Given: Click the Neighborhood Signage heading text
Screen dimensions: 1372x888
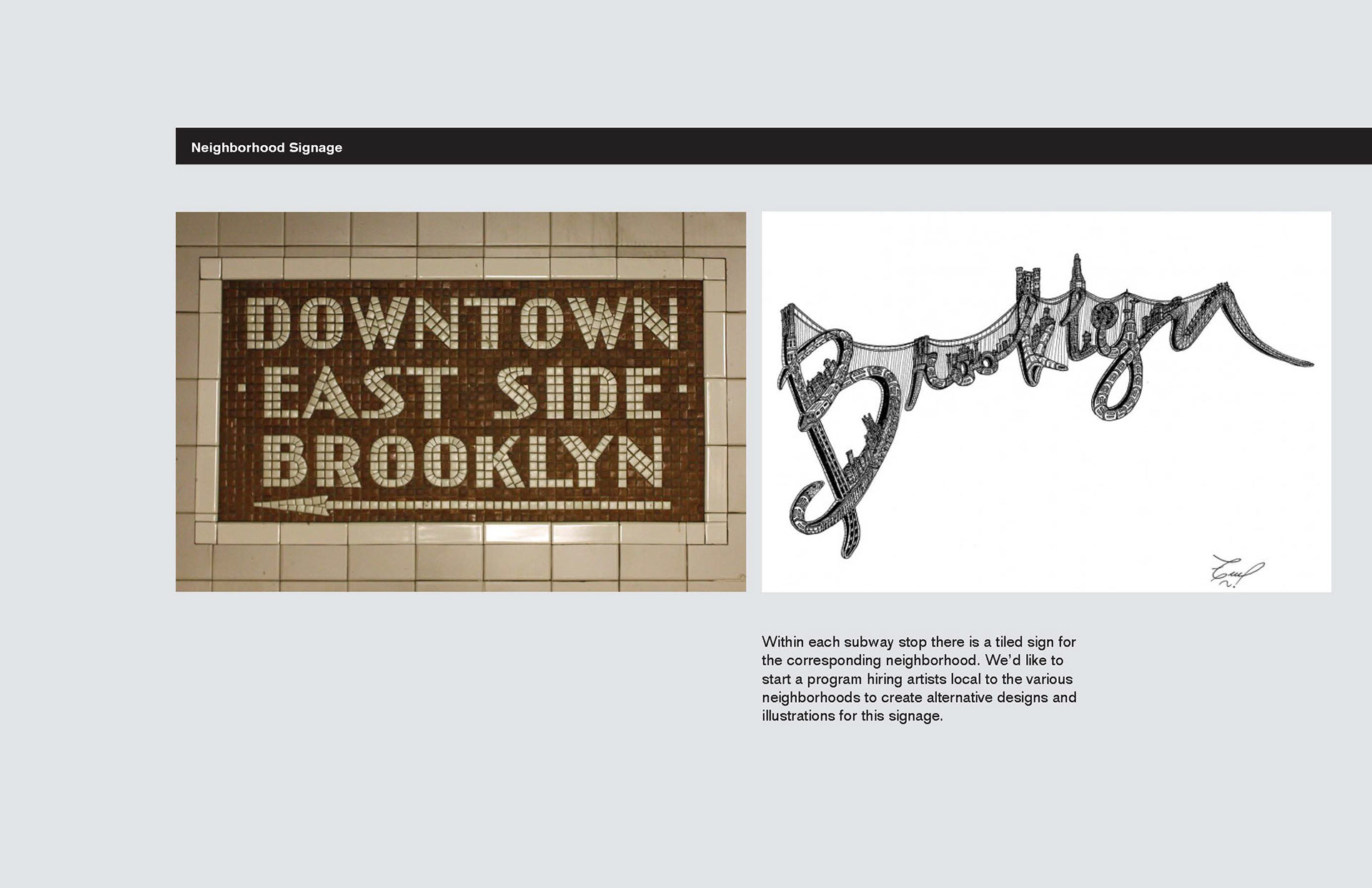Looking at the screenshot, I should [267, 148].
